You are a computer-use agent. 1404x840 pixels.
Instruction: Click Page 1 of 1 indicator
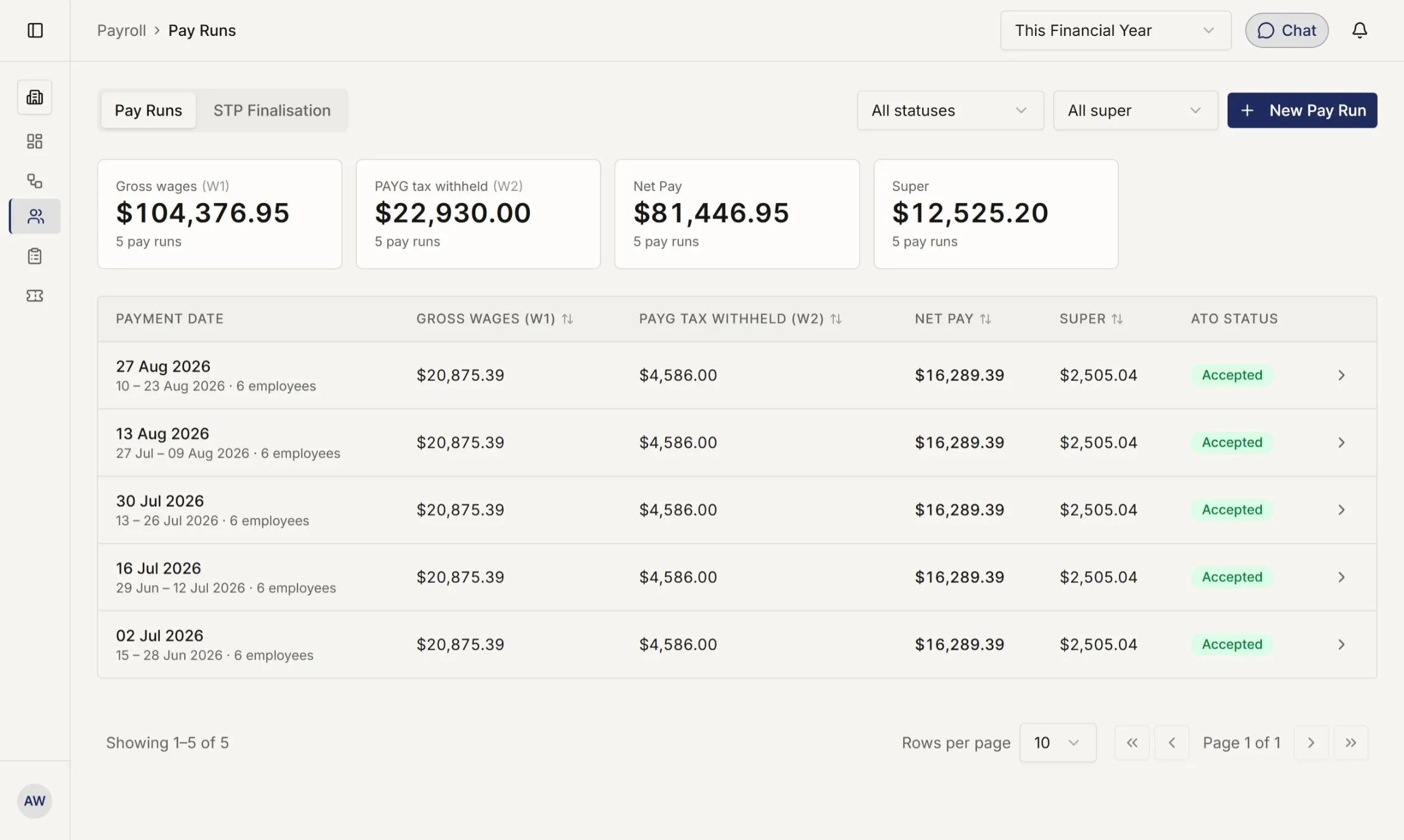(x=1242, y=743)
